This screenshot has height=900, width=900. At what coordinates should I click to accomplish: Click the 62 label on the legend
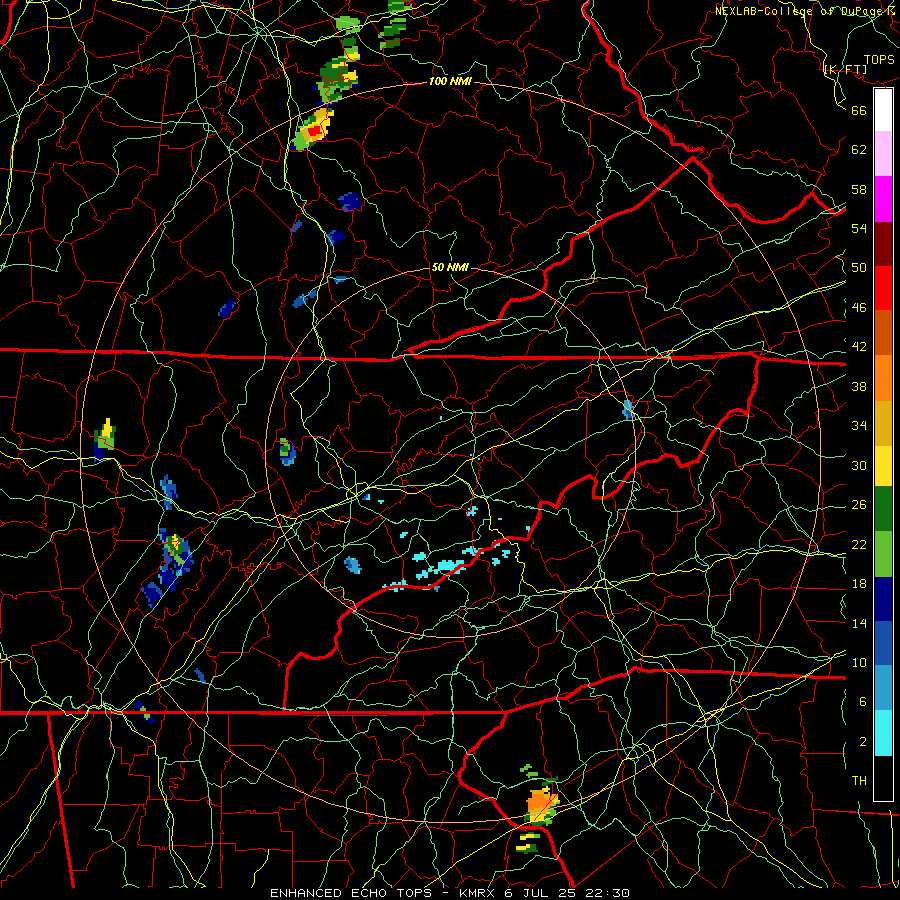859,149
